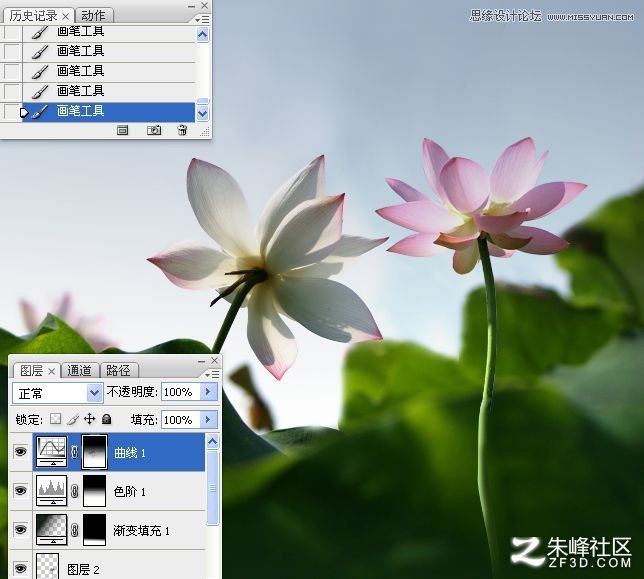Toggle history brush source on highlighted state
The height and width of the screenshot is (579, 644).
click(11, 112)
